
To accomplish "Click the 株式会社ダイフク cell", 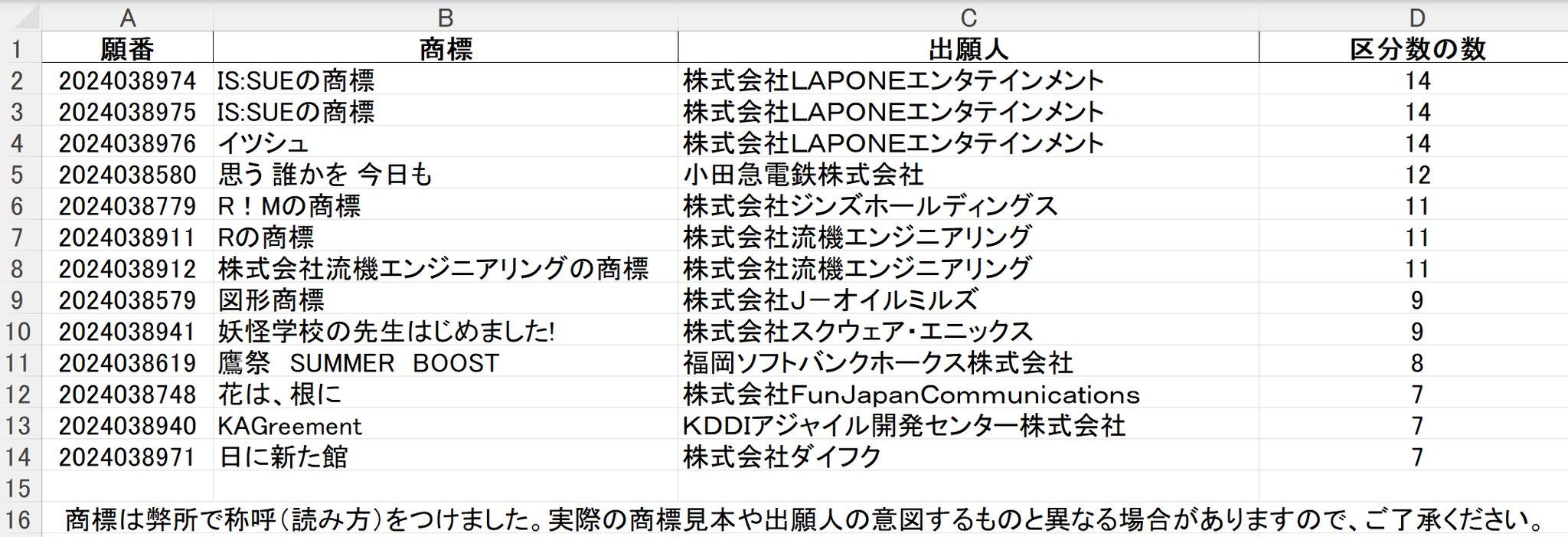I will (969, 457).
